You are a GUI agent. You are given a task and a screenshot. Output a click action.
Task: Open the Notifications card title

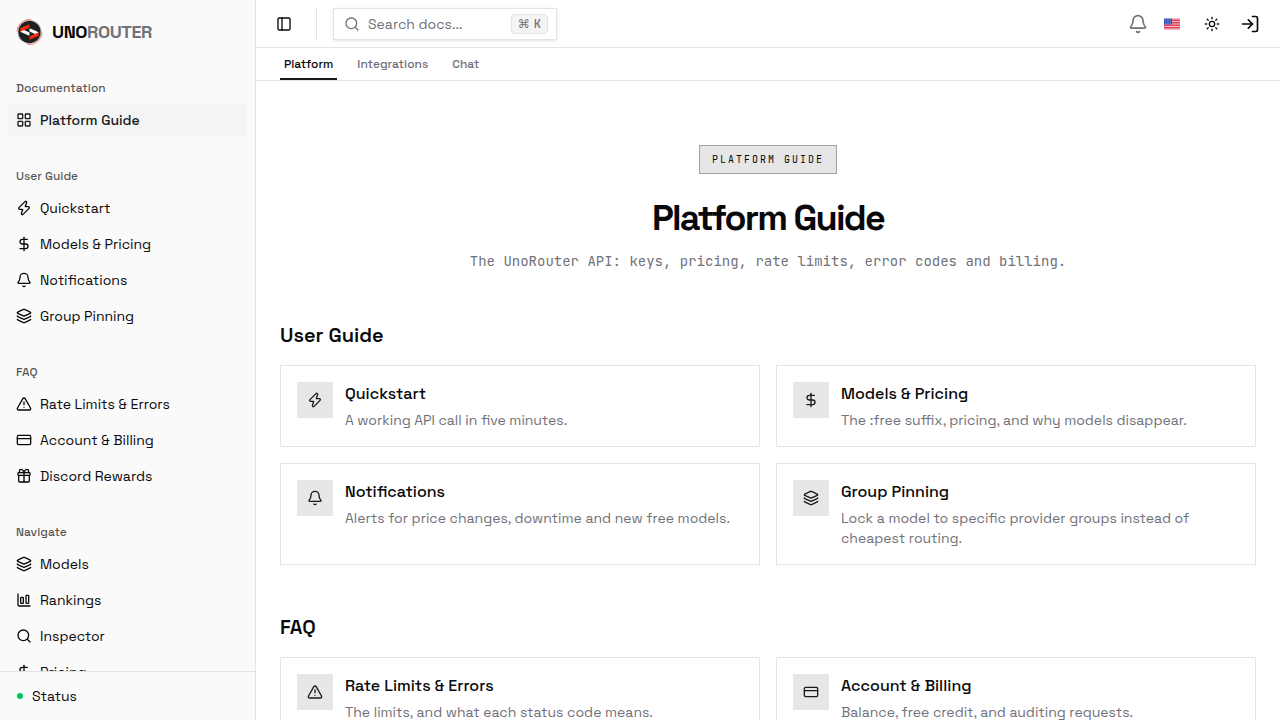[x=395, y=492]
